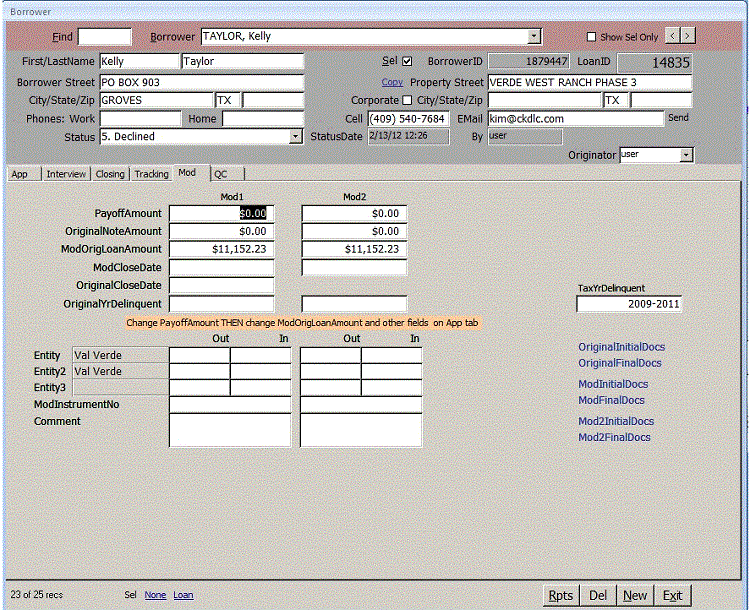Viewport: 750px width, 610px height.
Task: Click the Exit button
Action: [x=673, y=595]
